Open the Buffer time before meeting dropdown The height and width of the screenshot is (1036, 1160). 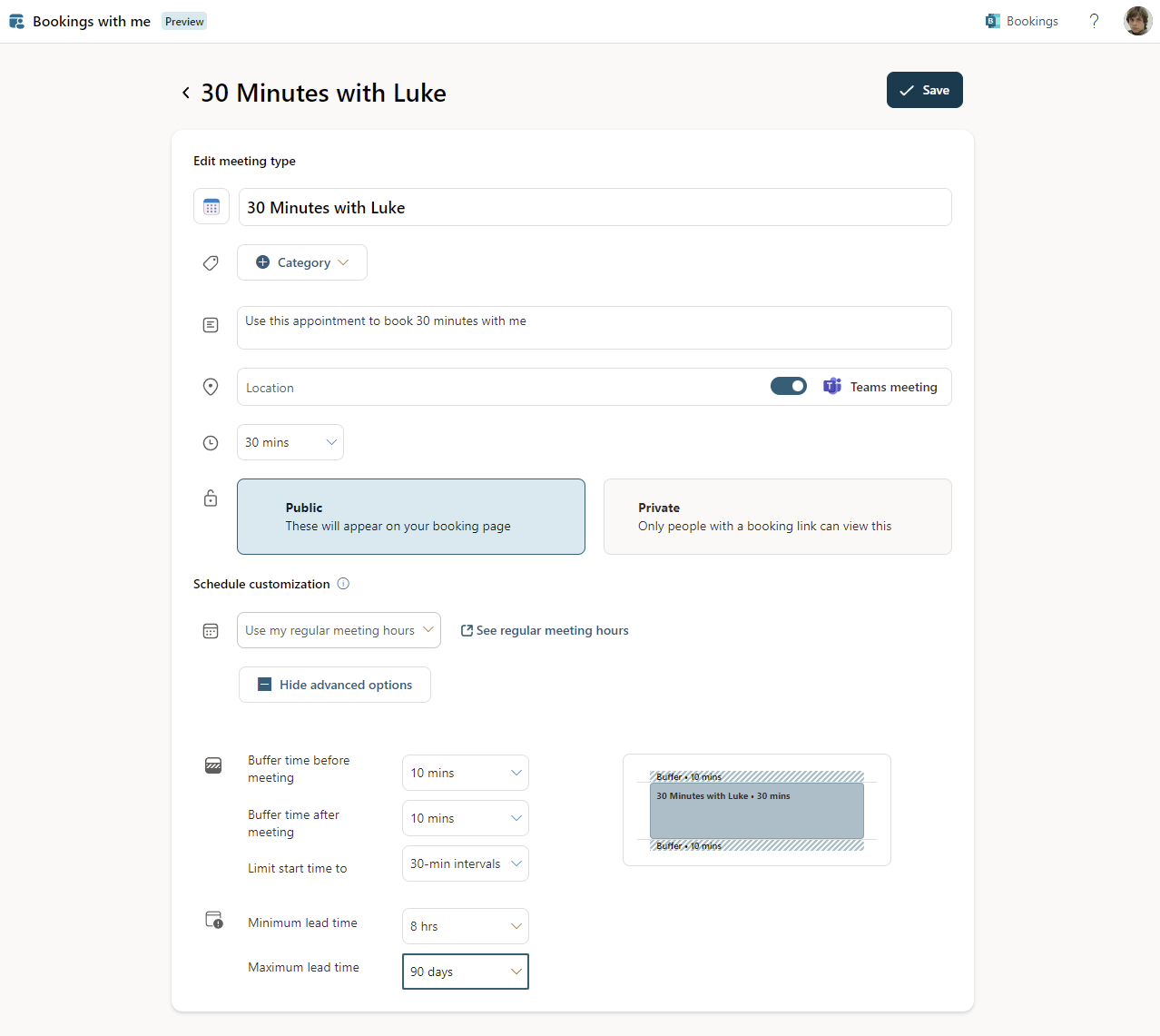click(x=465, y=773)
